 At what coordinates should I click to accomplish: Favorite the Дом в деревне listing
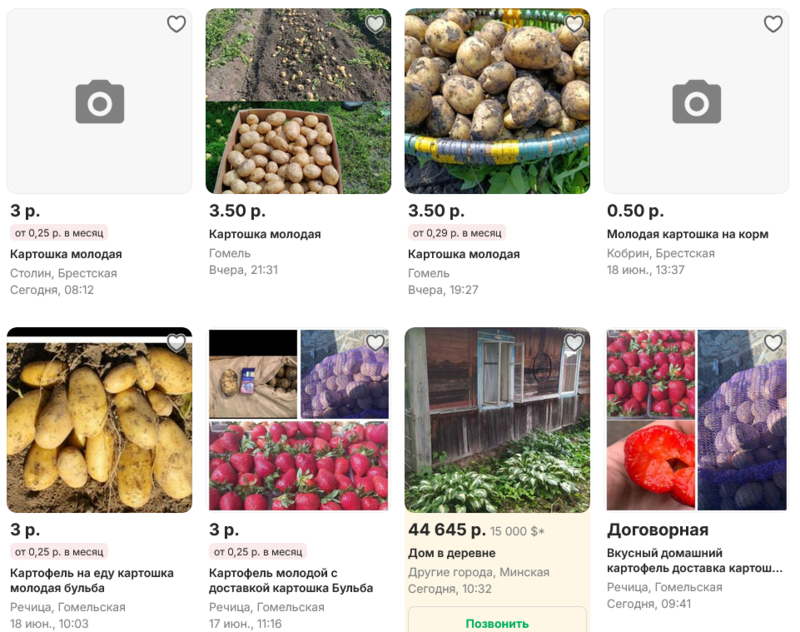(x=574, y=343)
